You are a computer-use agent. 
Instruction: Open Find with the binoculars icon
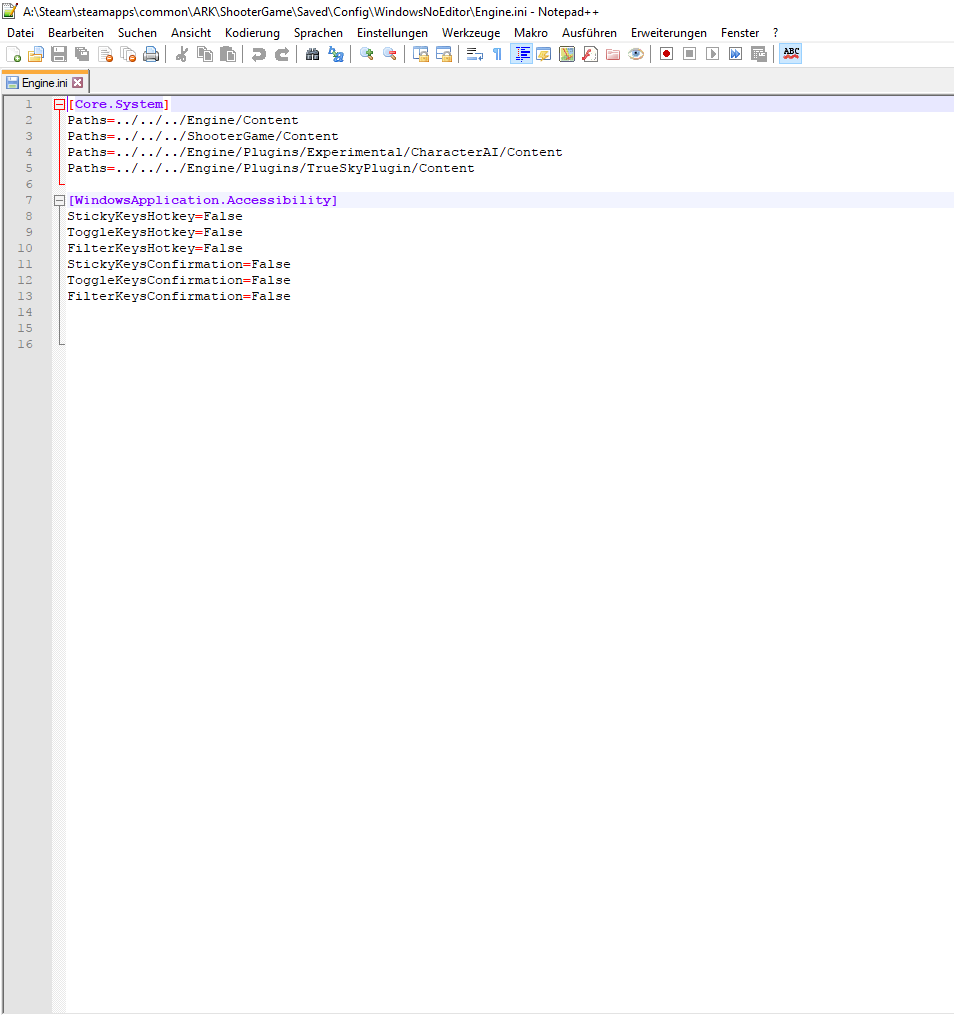click(313, 54)
